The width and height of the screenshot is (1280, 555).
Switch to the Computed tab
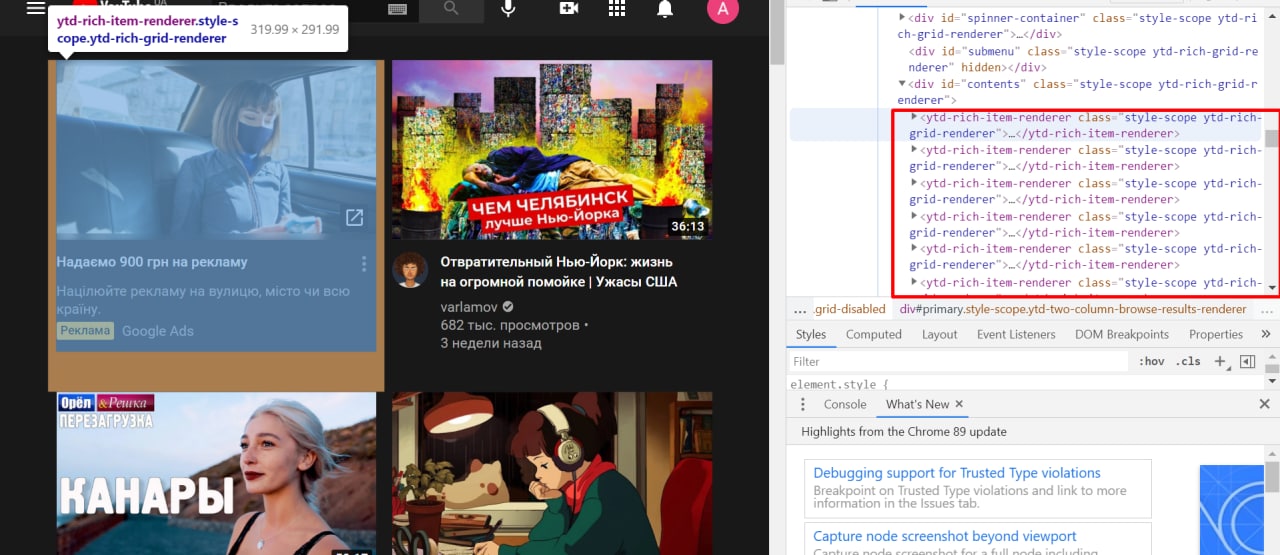(874, 334)
